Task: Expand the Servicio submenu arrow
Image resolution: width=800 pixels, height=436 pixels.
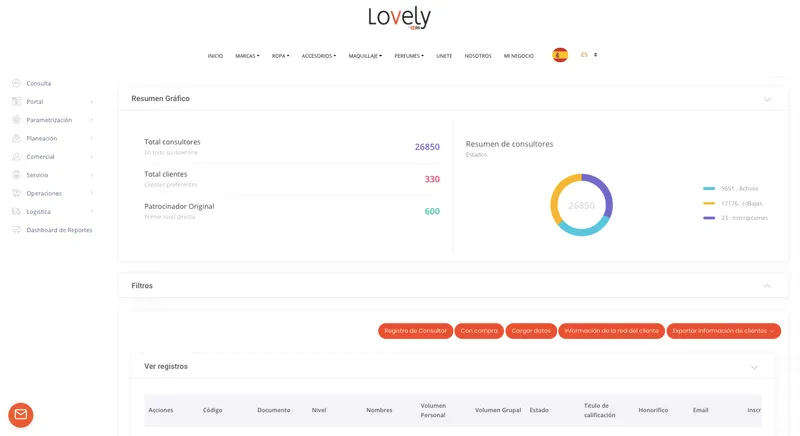Action: click(x=92, y=175)
